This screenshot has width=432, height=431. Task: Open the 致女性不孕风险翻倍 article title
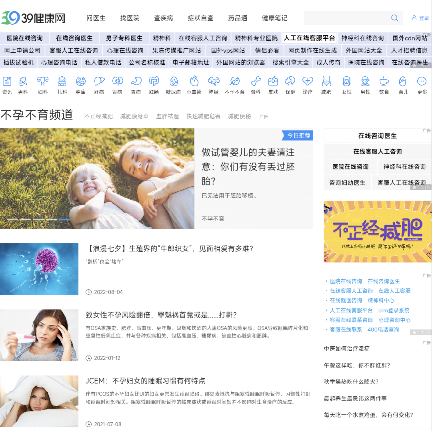pyautogui.click(x=161, y=315)
